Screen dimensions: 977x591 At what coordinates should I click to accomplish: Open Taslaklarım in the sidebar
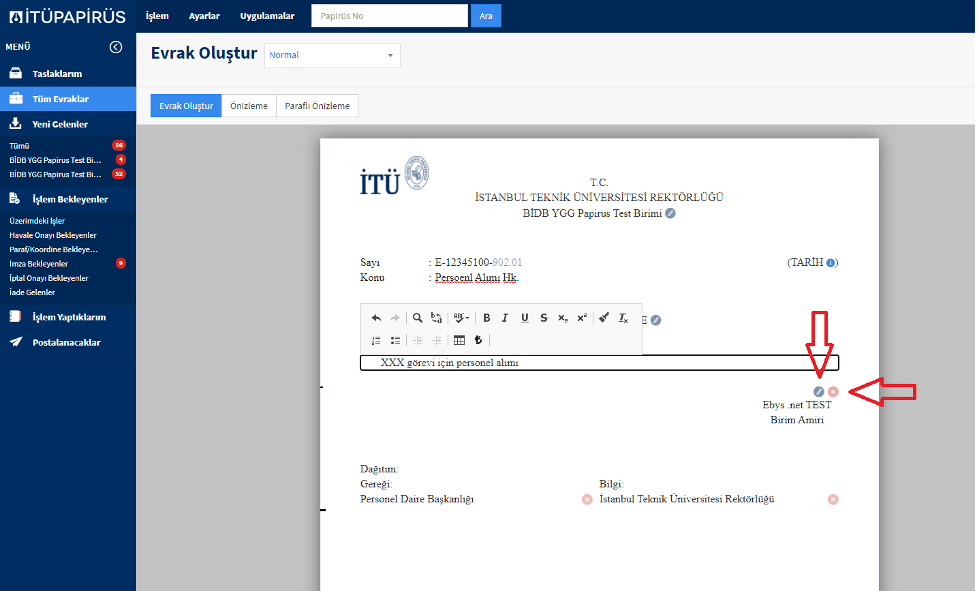(x=68, y=73)
